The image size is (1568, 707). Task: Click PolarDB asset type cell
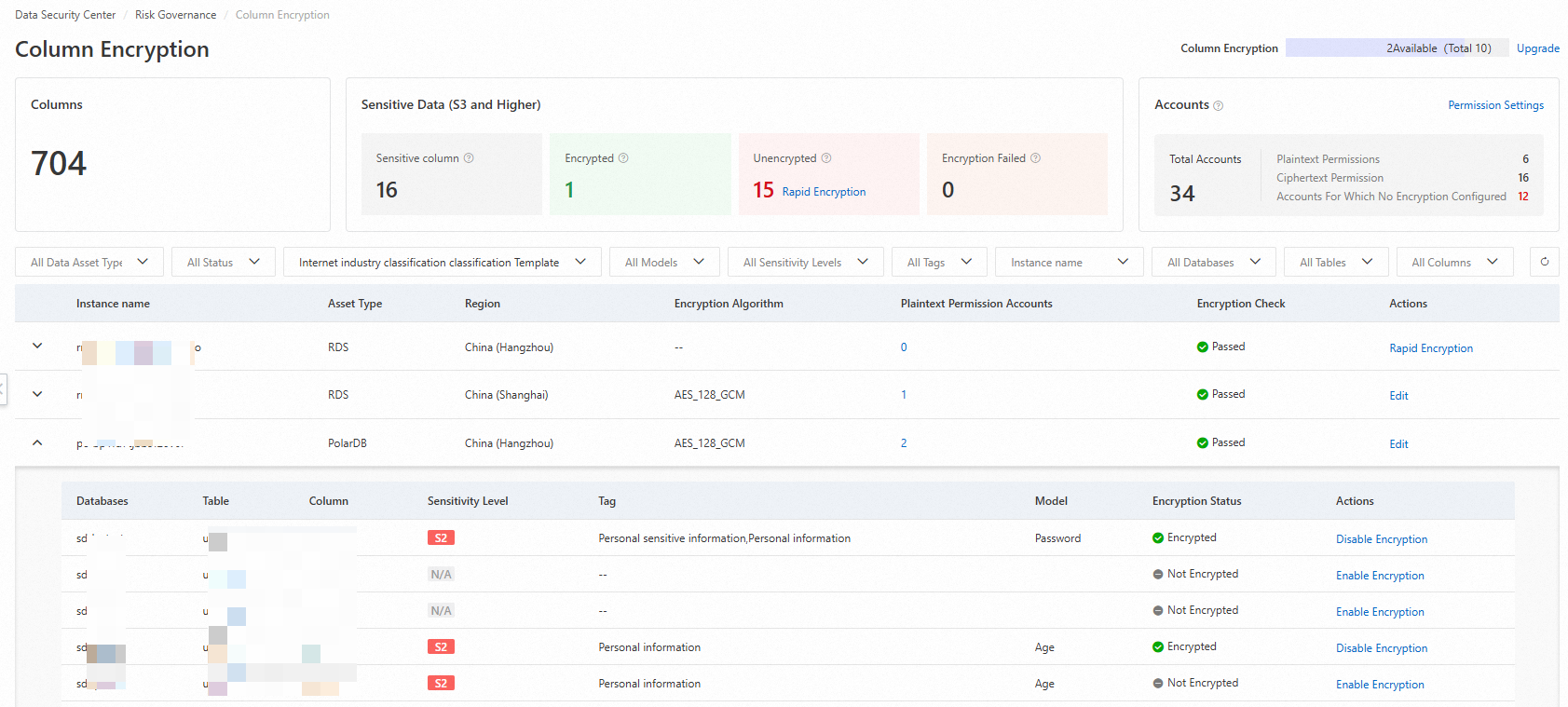point(348,443)
